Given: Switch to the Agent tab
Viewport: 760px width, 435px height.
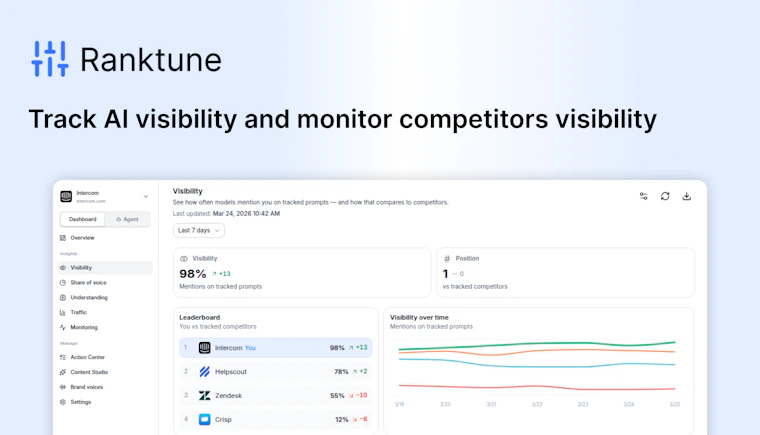Looking at the screenshot, I should coord(127,219).
